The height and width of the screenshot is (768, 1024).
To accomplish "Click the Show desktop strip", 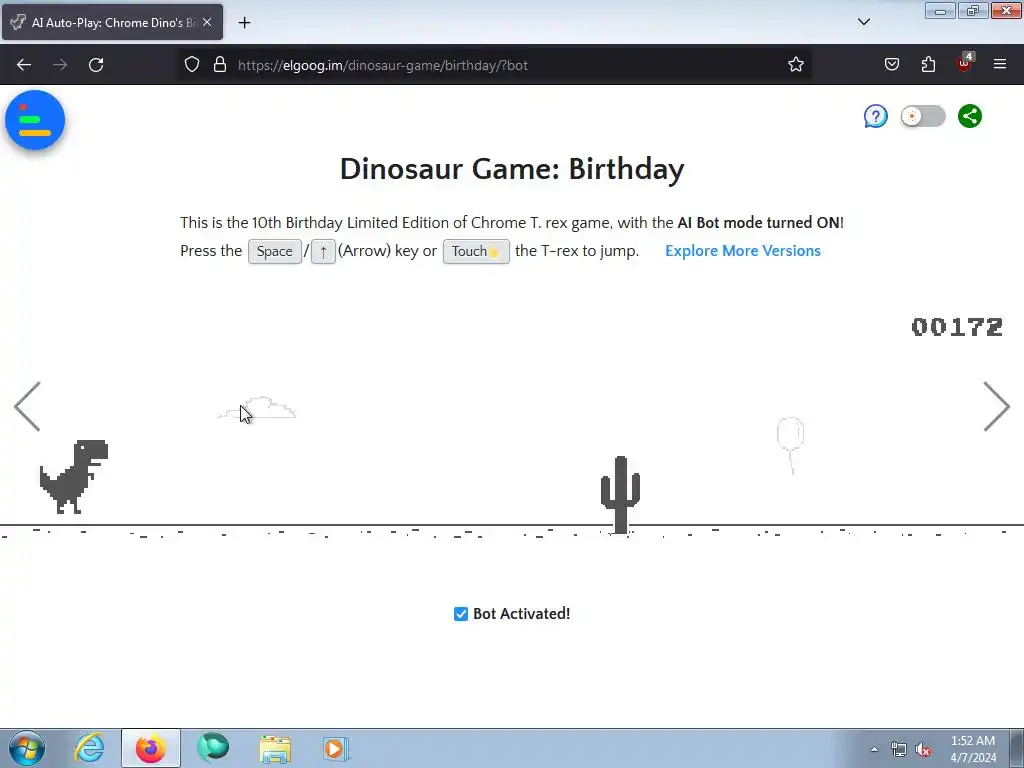I will [1017, 748].
